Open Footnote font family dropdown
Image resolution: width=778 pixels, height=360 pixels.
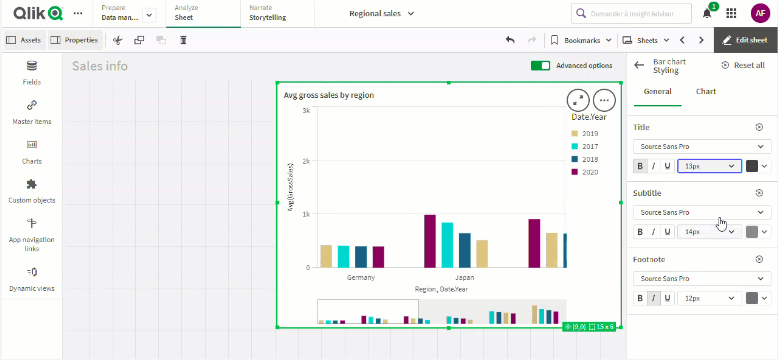click(702, 279)
